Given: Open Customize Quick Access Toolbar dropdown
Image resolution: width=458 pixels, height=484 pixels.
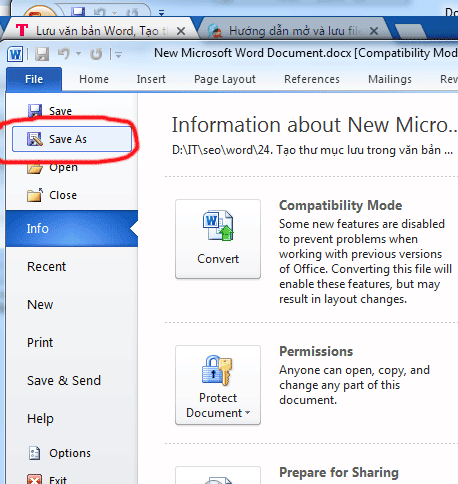Looking at the screenshot, I should coord(118,54).
